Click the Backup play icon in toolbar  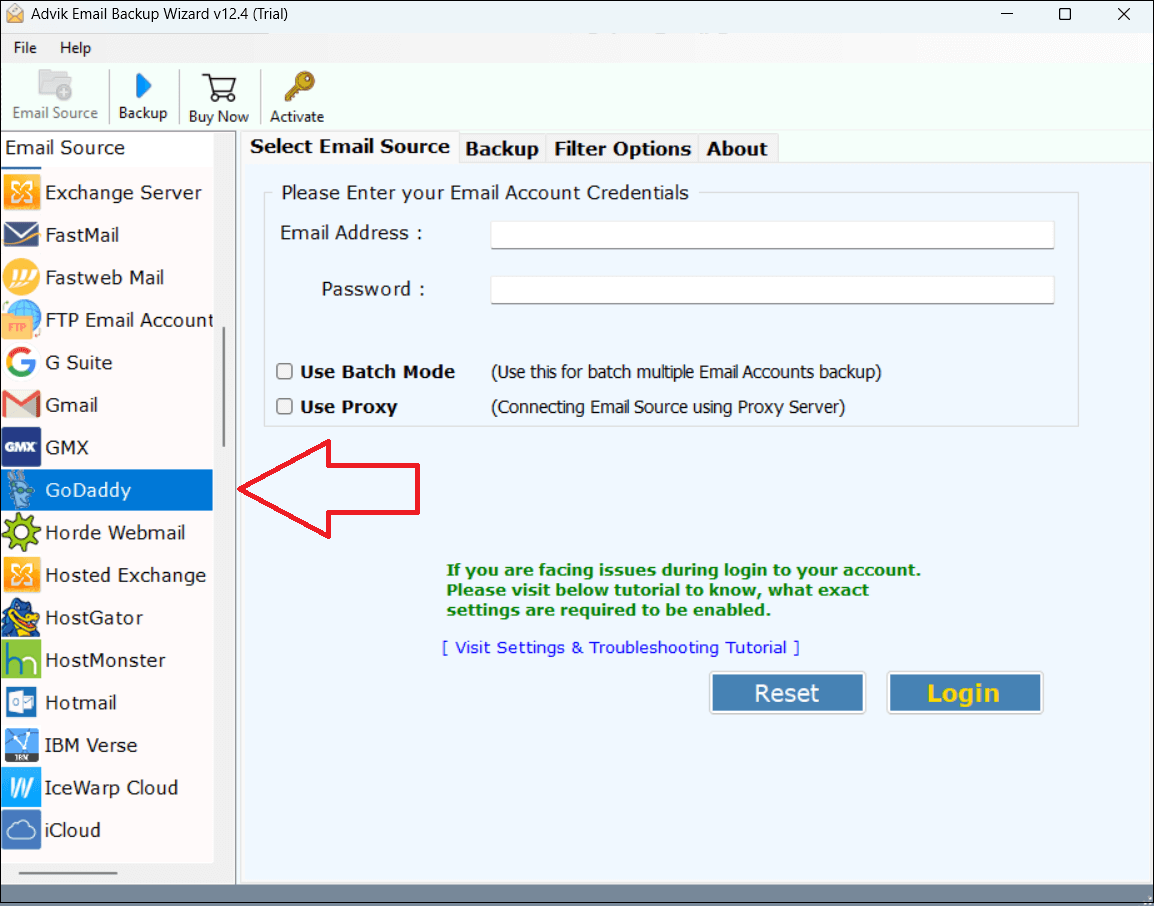[143, 87]
